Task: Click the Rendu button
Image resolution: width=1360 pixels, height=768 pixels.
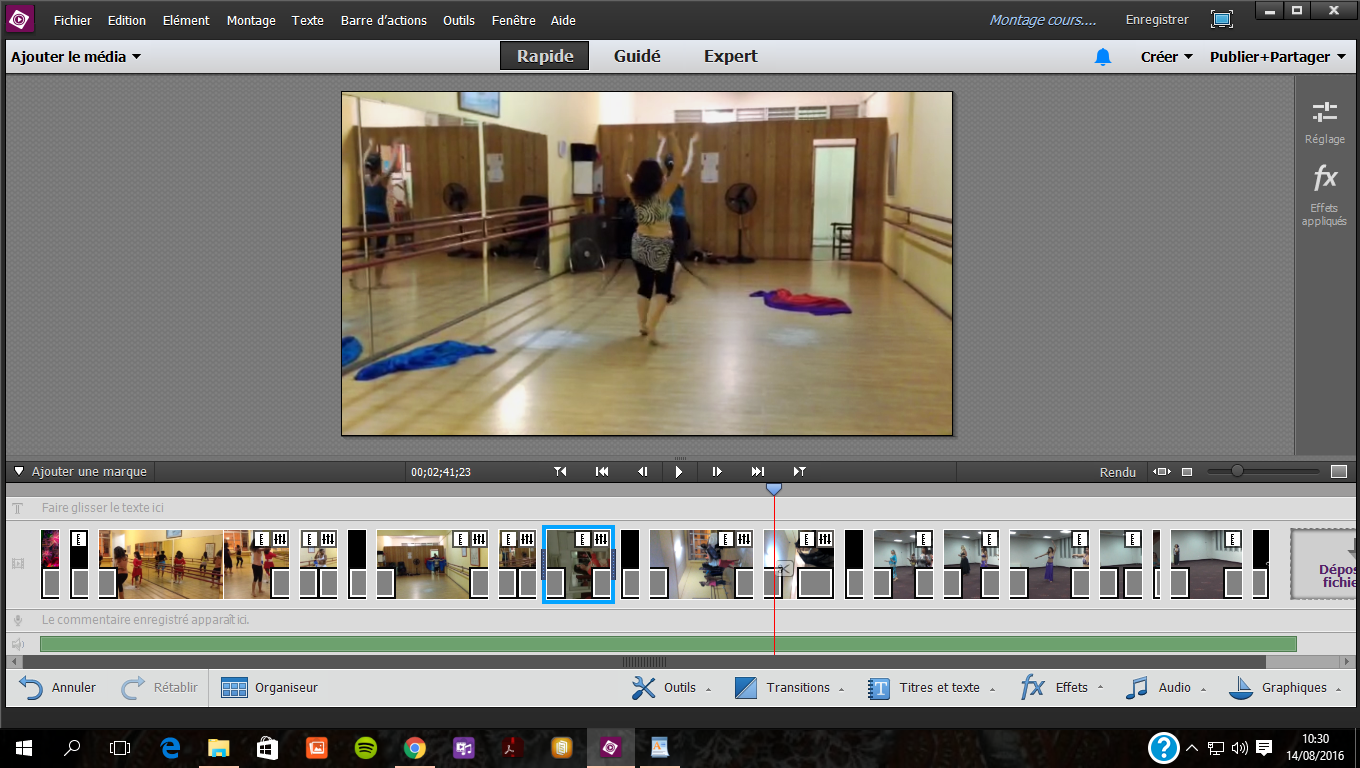Action: (1117, 472)
